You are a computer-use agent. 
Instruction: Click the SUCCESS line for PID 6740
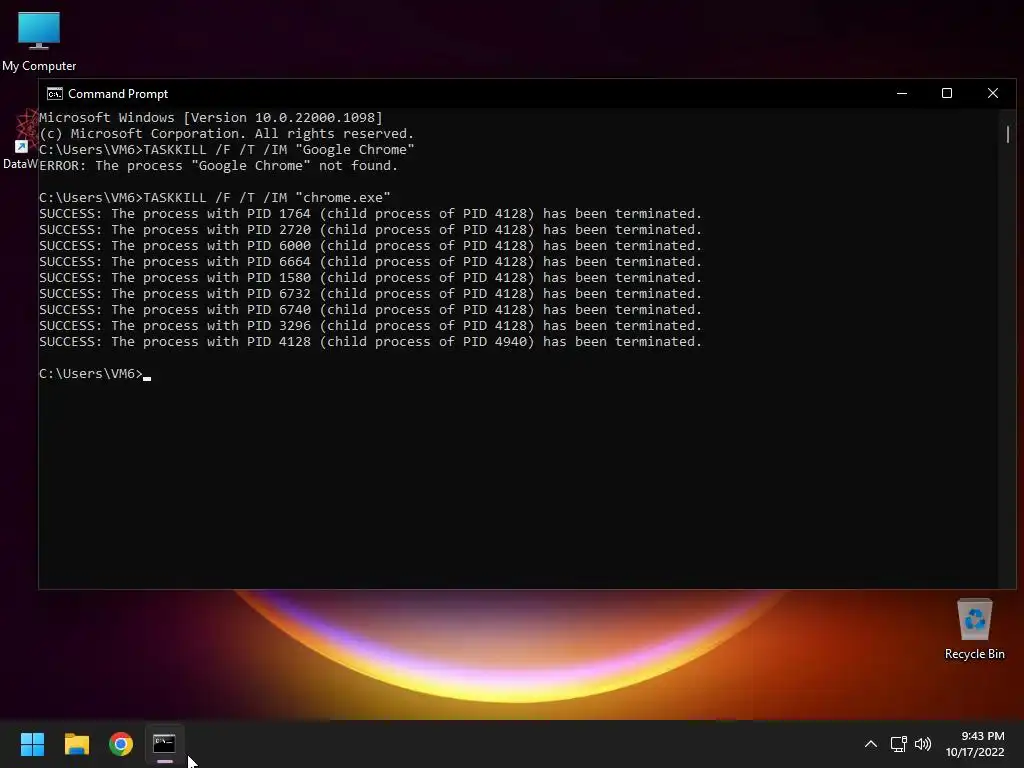[x=370, y=310]
